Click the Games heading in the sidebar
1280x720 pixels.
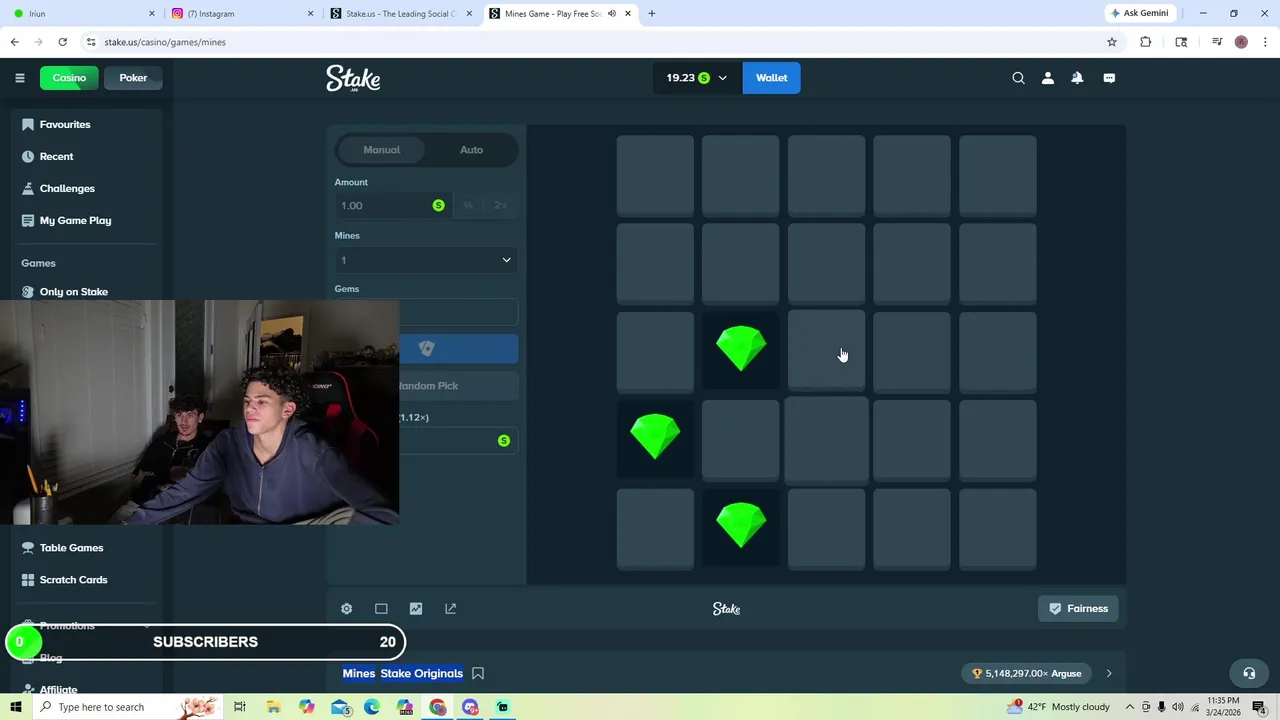[x=38, y=263]
